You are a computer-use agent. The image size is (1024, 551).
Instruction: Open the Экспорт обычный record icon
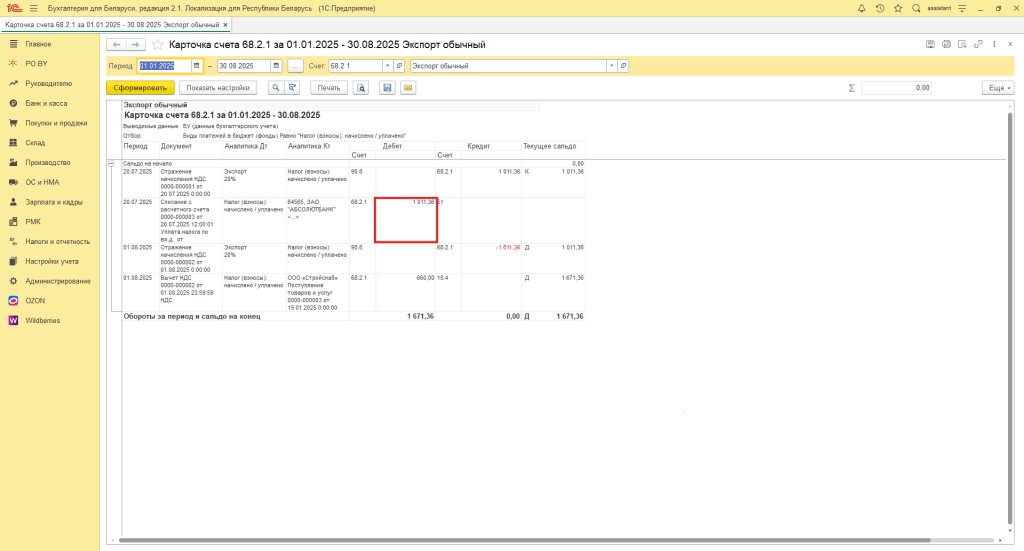click(x=623, y=66)
